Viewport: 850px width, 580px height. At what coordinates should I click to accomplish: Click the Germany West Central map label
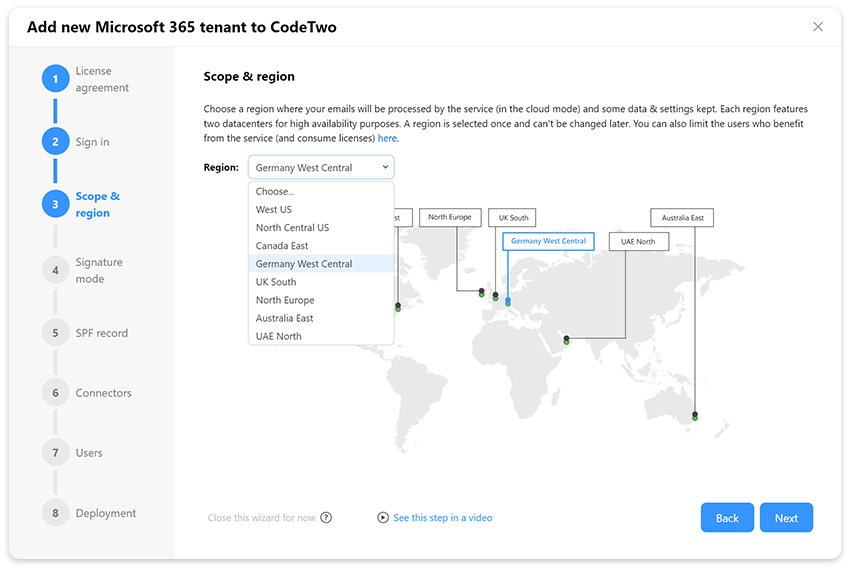point(548,241)
